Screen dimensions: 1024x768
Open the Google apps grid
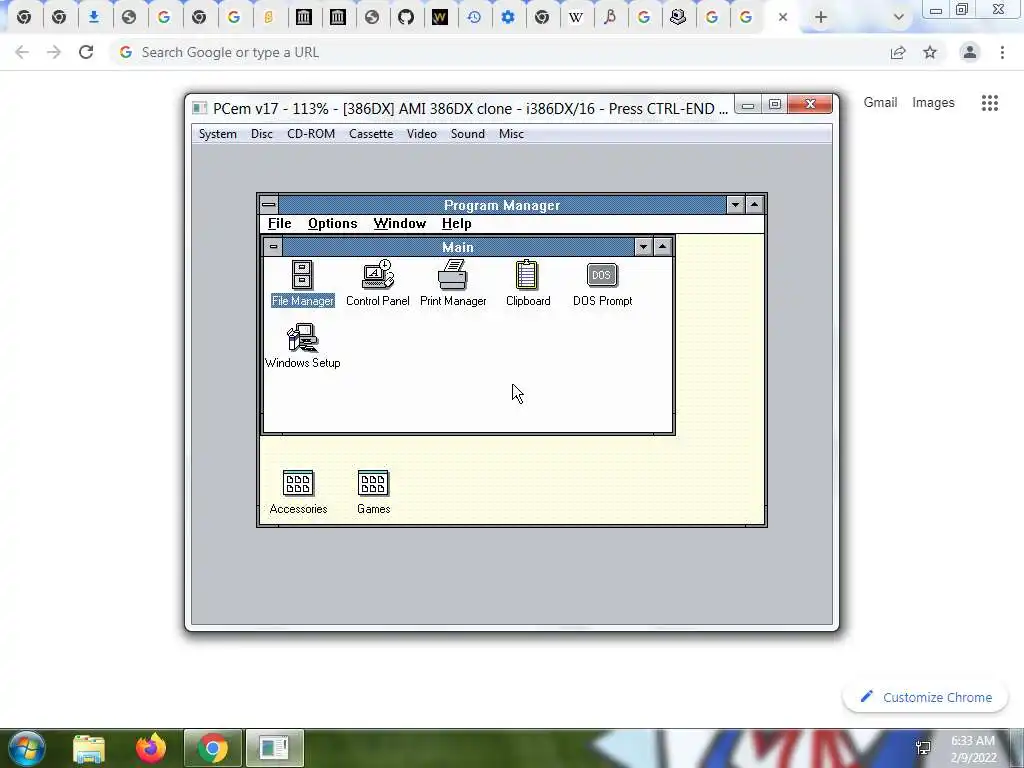990,103
